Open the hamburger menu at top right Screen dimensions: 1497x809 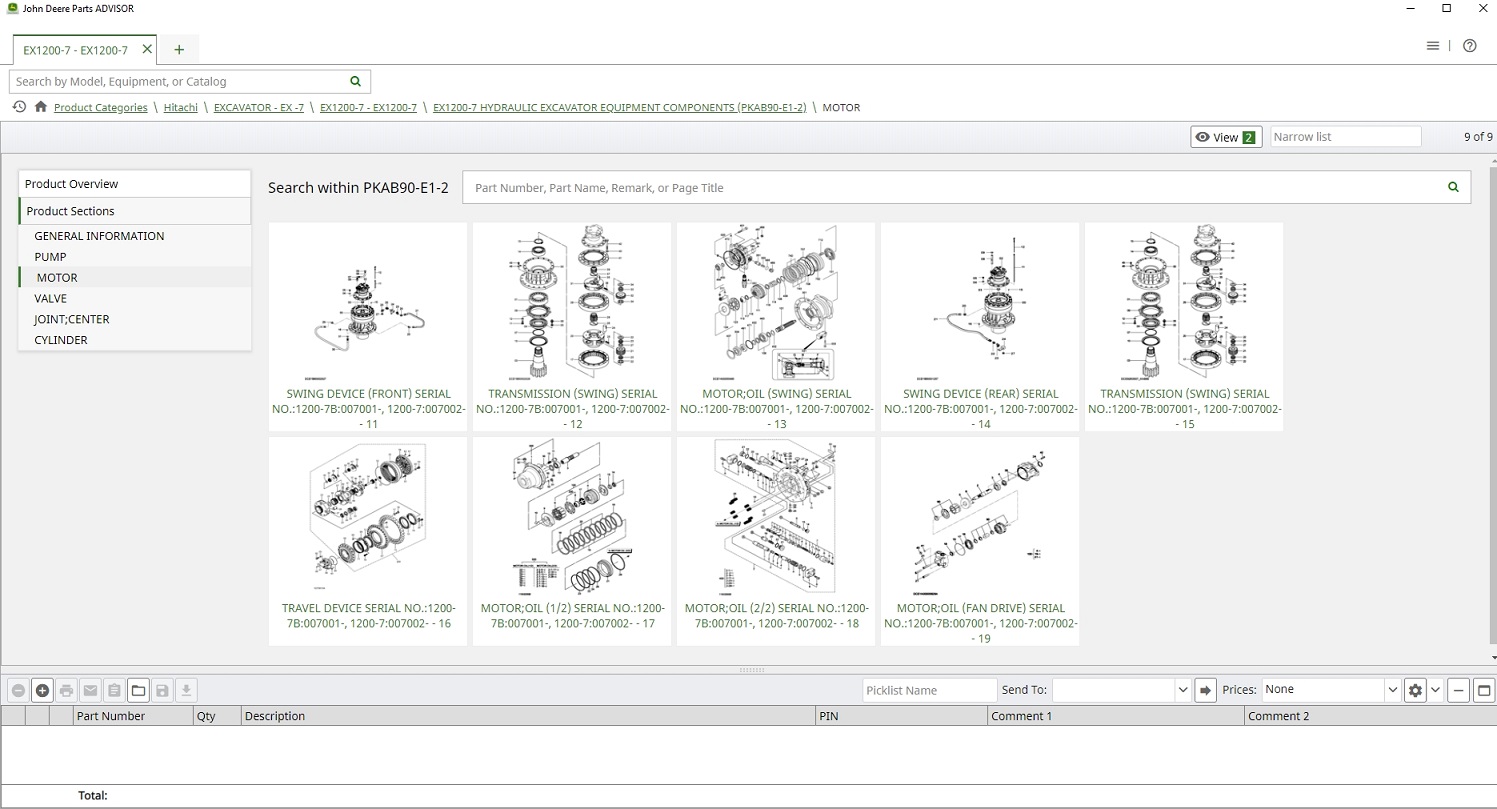click(x=1433, y=45)
